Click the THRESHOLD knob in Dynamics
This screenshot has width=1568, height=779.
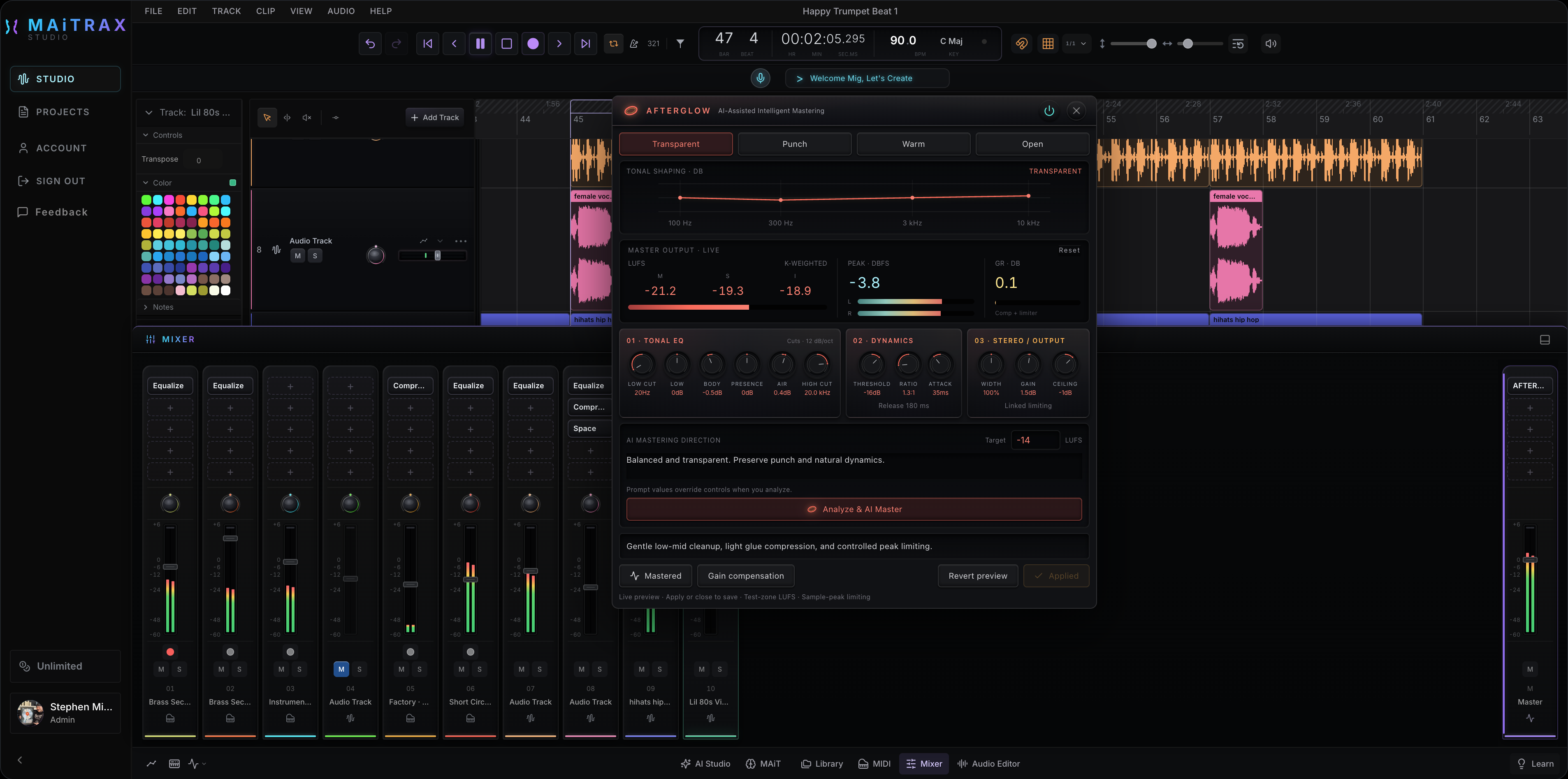click(871, 363)
